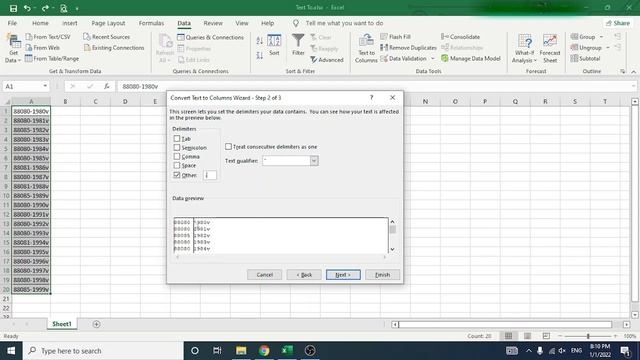Open Existing Connections
Screen dimensions: 640x360
point(114,48)
